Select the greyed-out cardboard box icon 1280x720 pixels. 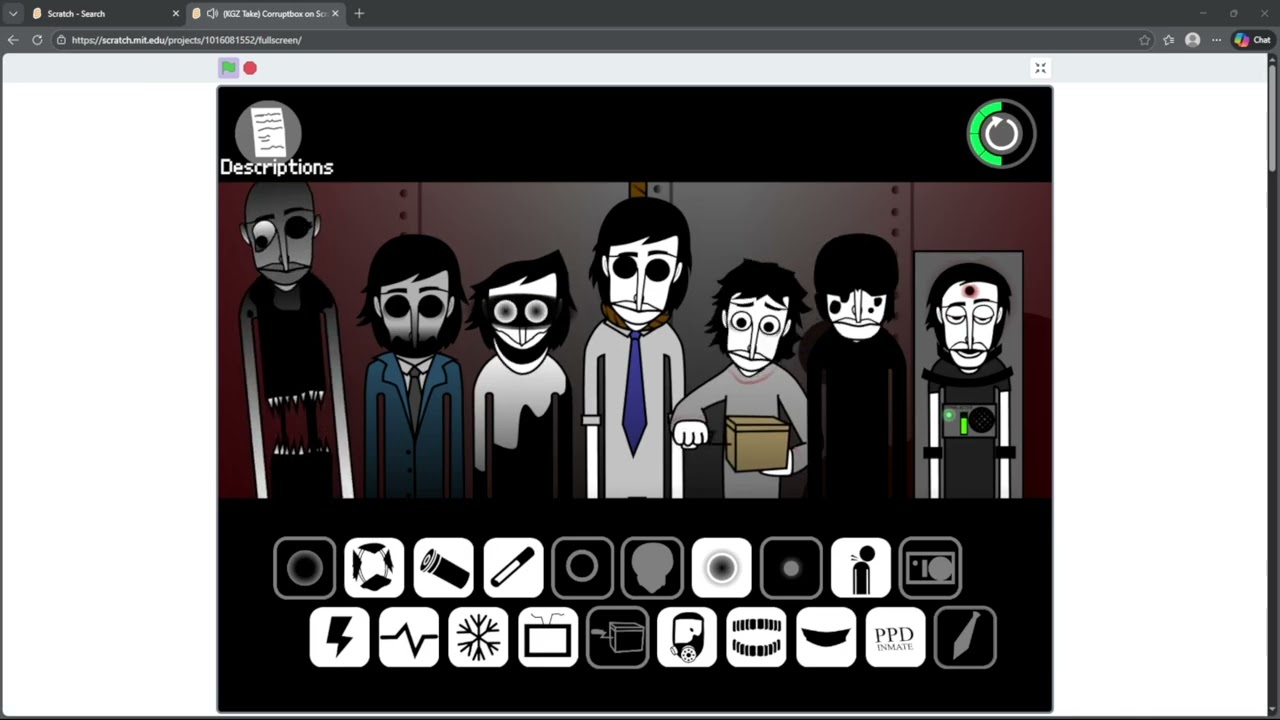[618, 637]
